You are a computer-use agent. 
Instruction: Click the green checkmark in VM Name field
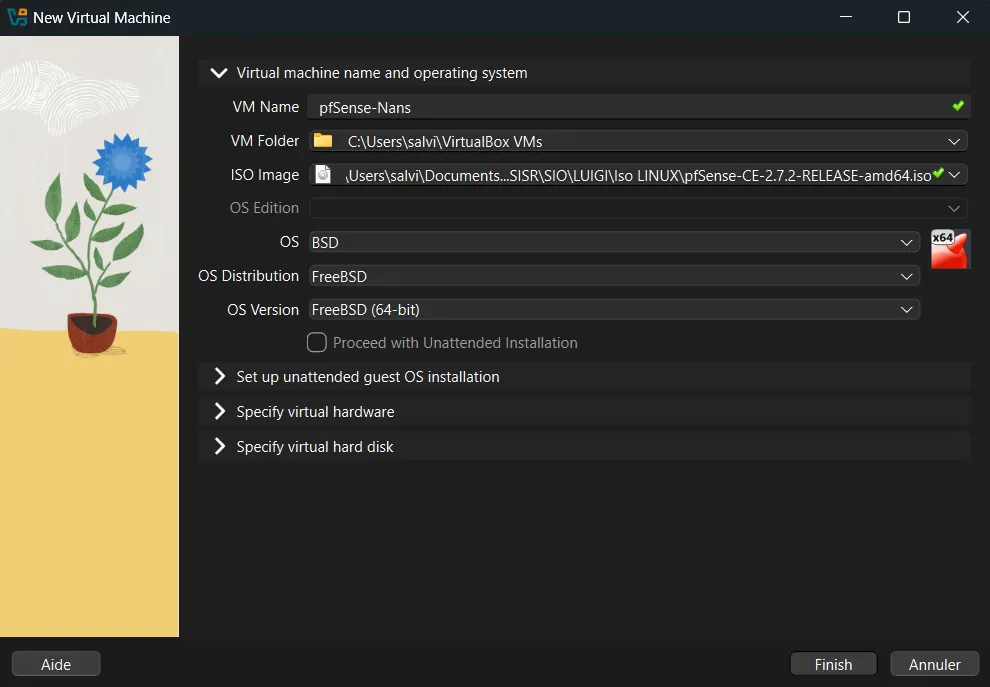(x=958, y=106)
